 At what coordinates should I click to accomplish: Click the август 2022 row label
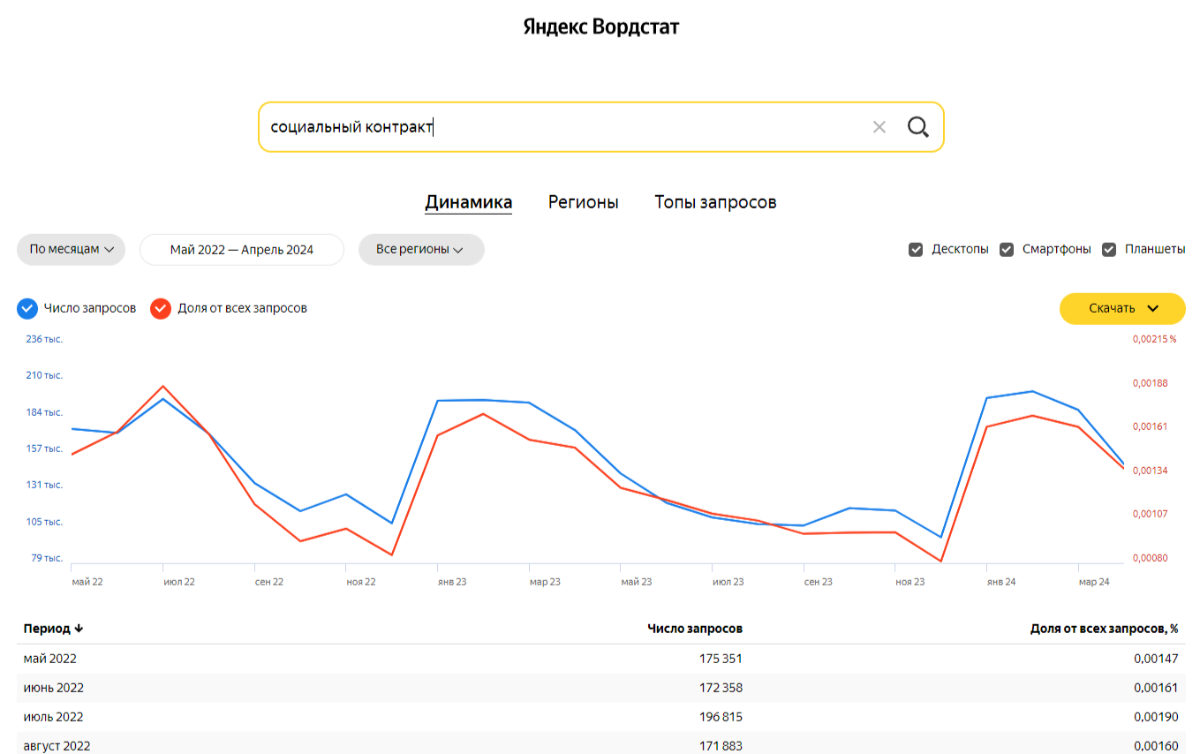[x=57, y=746]
